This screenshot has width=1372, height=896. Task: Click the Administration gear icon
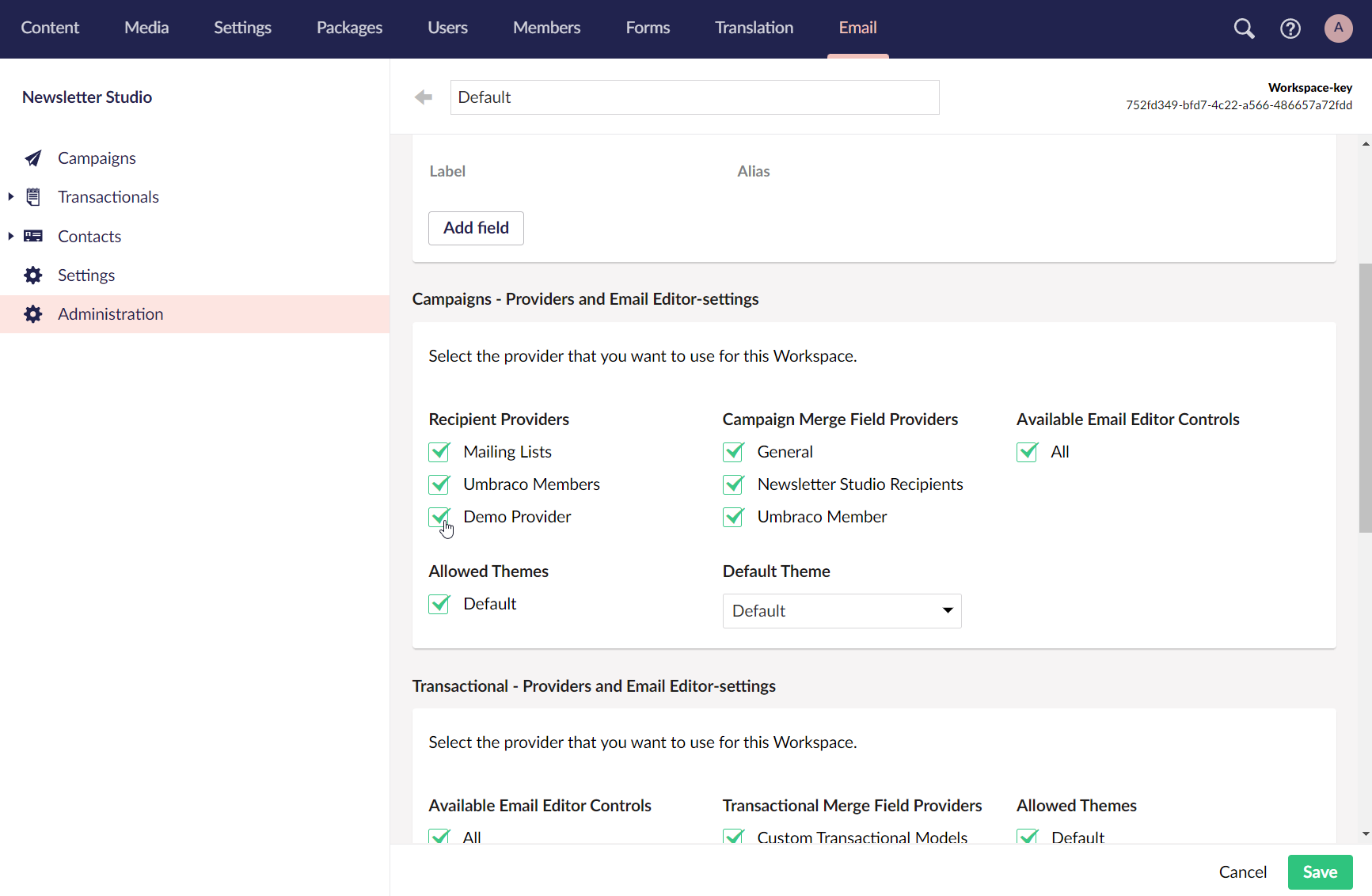coord(33,314)
